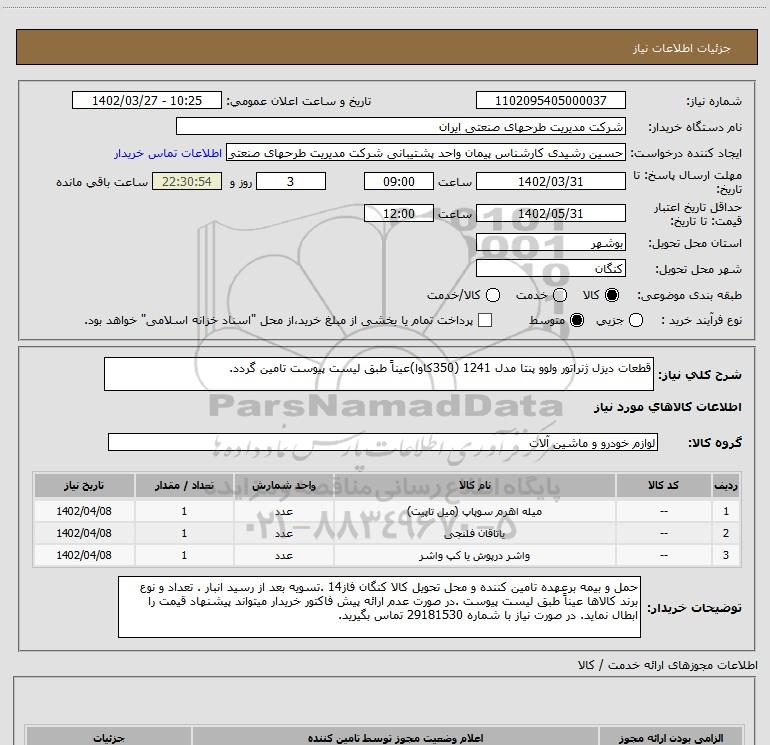The image size is (770, 745).
Task: Click the requester field حسین رشیدی
Action: [x=426, y=152]
